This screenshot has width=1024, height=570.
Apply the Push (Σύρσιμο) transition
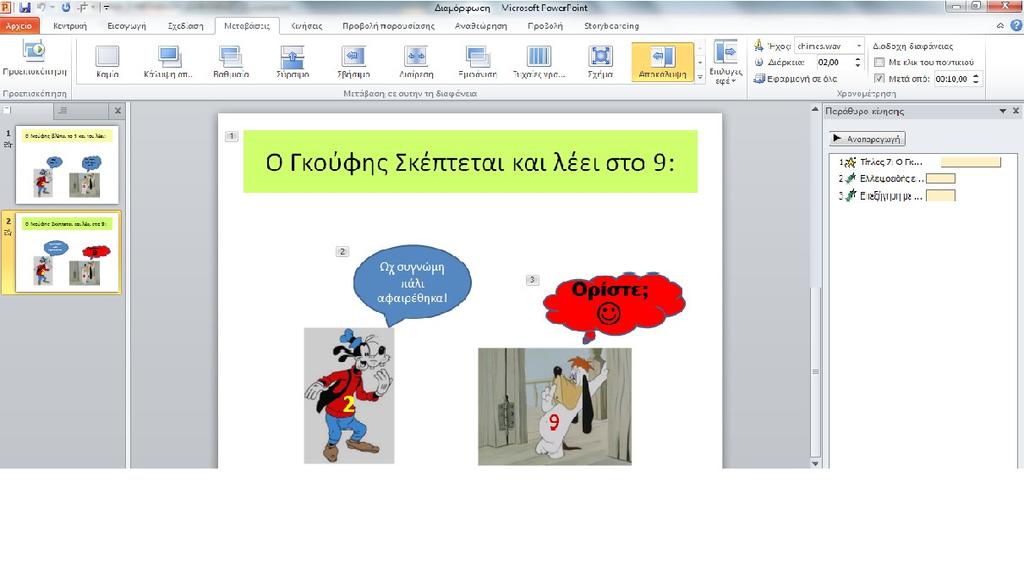pos(292,61)
